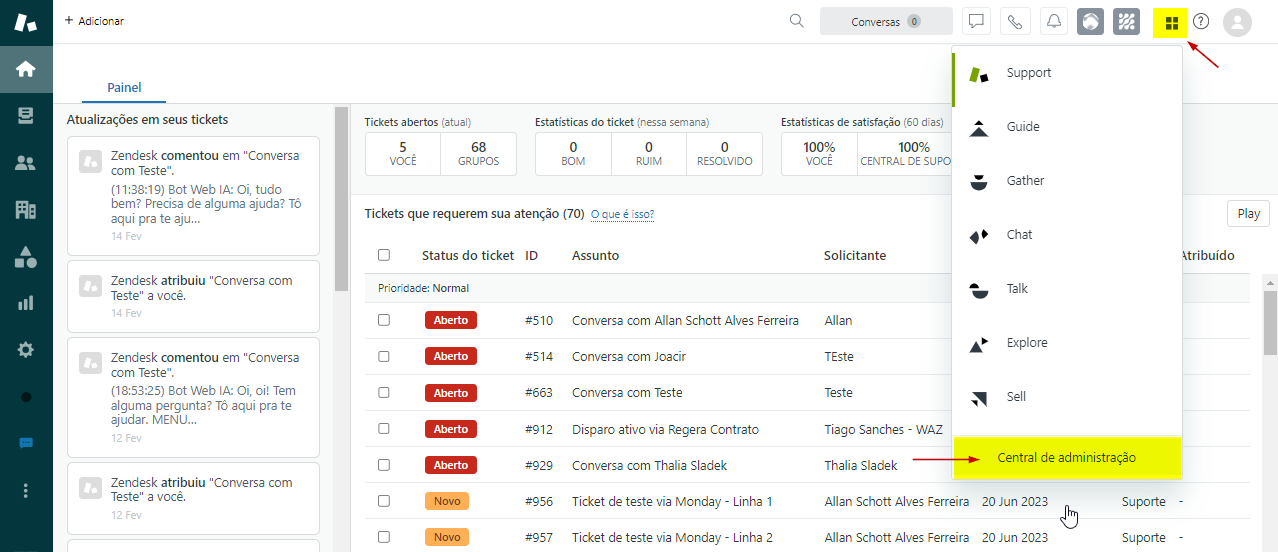
Task: Open Organizations building icon in sidebar
Action: (x=26, y=210)
